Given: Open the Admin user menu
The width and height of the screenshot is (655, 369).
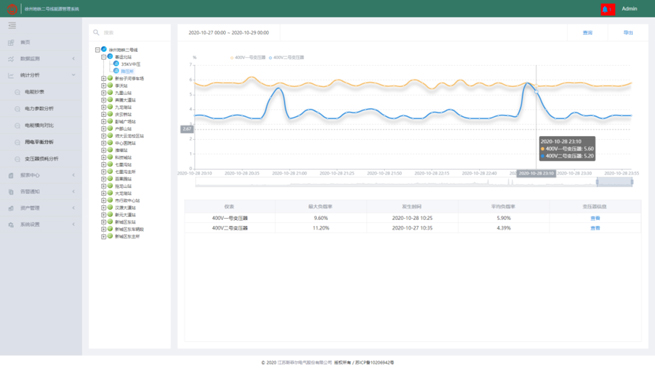Looking at the screenshot, I should click(629, 9).
